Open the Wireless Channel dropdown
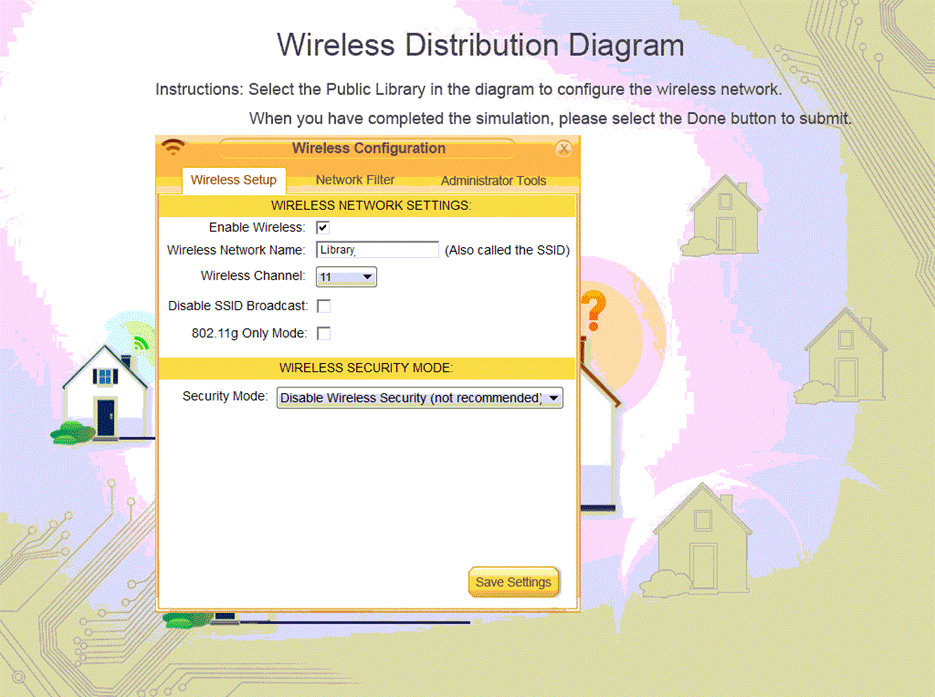Viewport: 935px width, 697px height. pos(346,277)
